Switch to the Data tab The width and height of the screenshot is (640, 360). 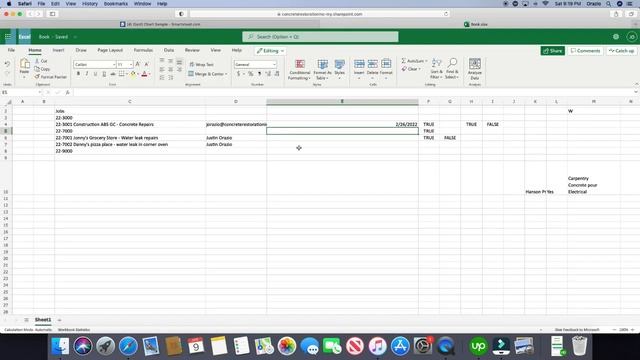point(169,50)
